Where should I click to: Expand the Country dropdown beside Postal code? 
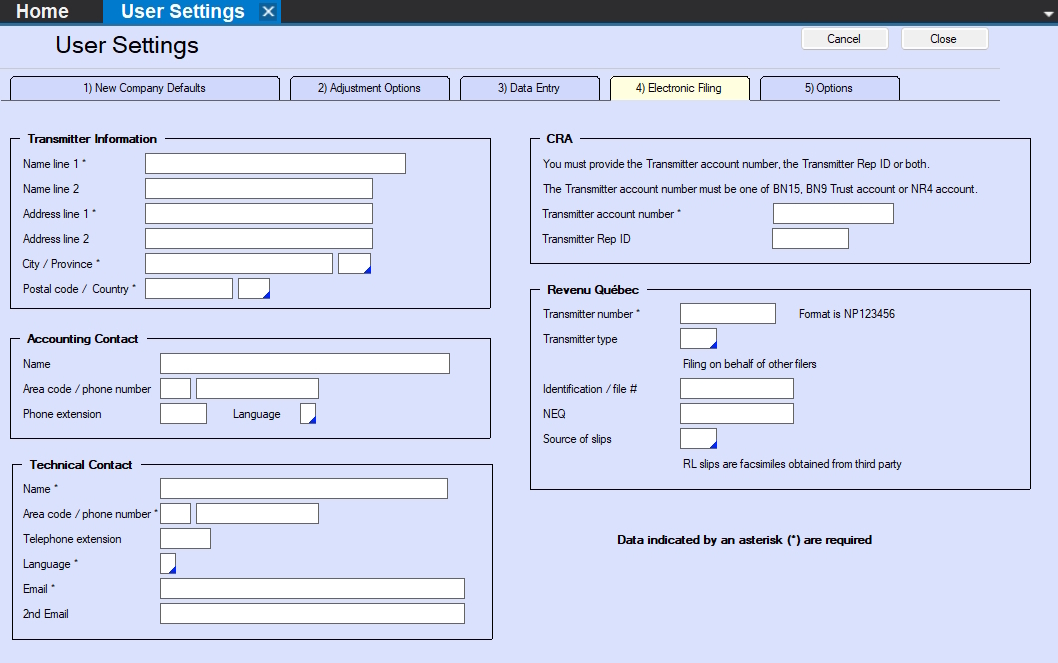click(254, 289)
